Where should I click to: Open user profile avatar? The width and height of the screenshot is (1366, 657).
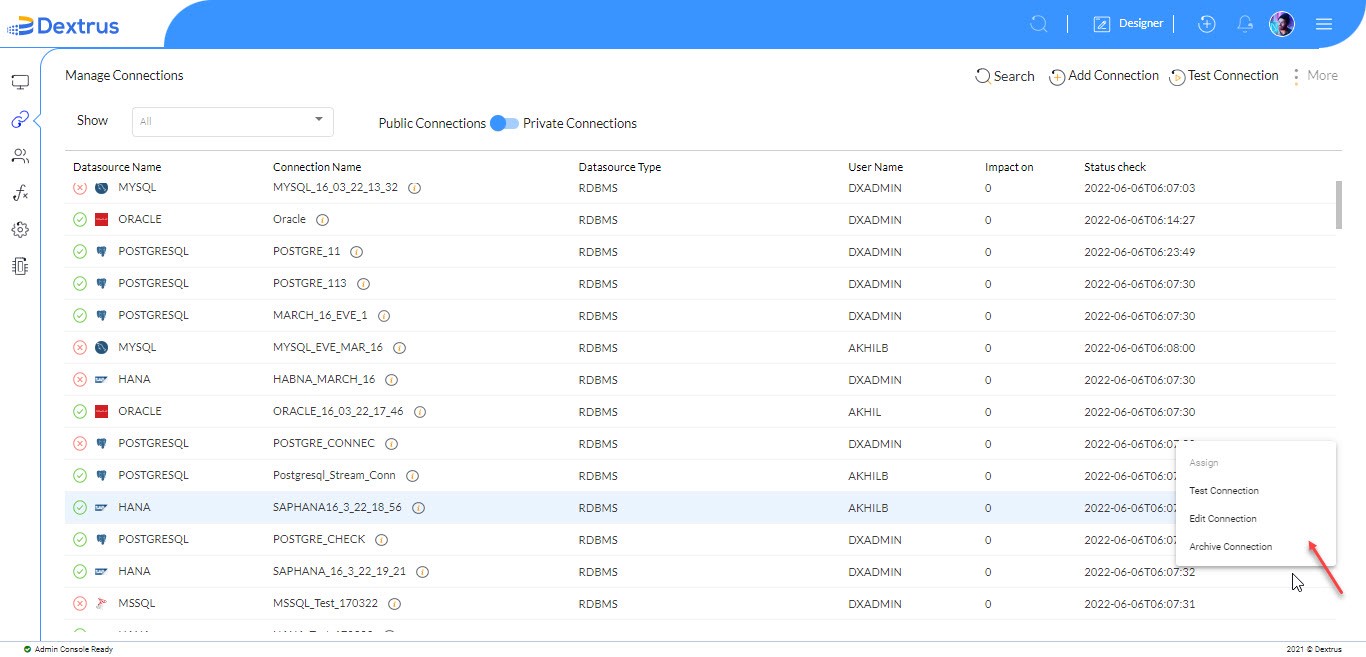[x=1282, y=24]
